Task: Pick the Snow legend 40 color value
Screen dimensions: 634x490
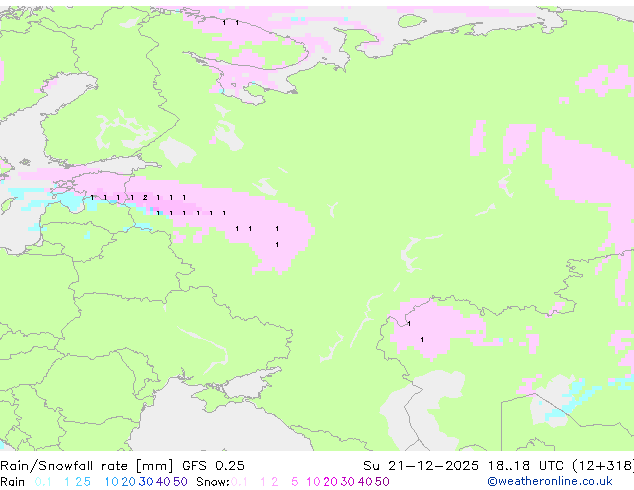Action: pyautogui.click(x=365, y=482)
